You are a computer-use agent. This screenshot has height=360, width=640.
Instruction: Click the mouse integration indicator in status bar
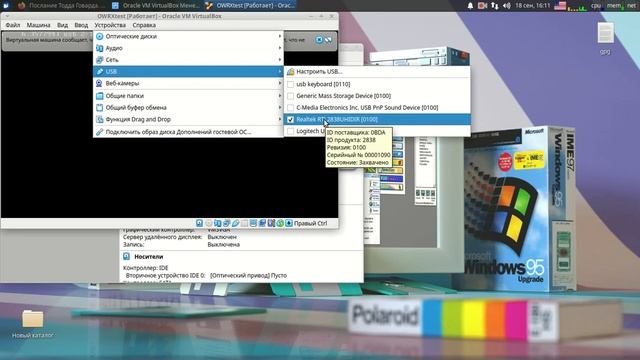280,223
